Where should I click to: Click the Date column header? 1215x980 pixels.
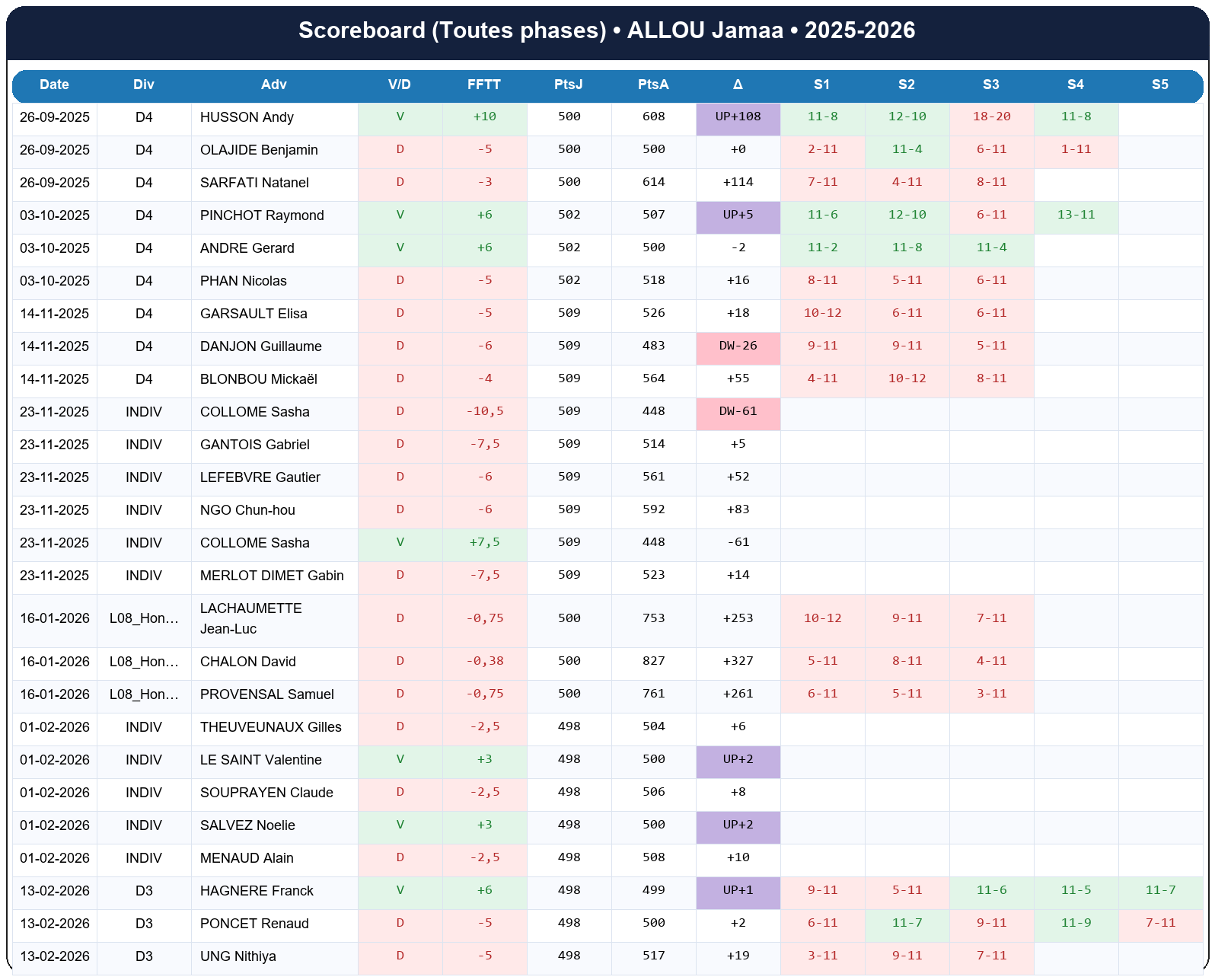(x=54, y=85)
